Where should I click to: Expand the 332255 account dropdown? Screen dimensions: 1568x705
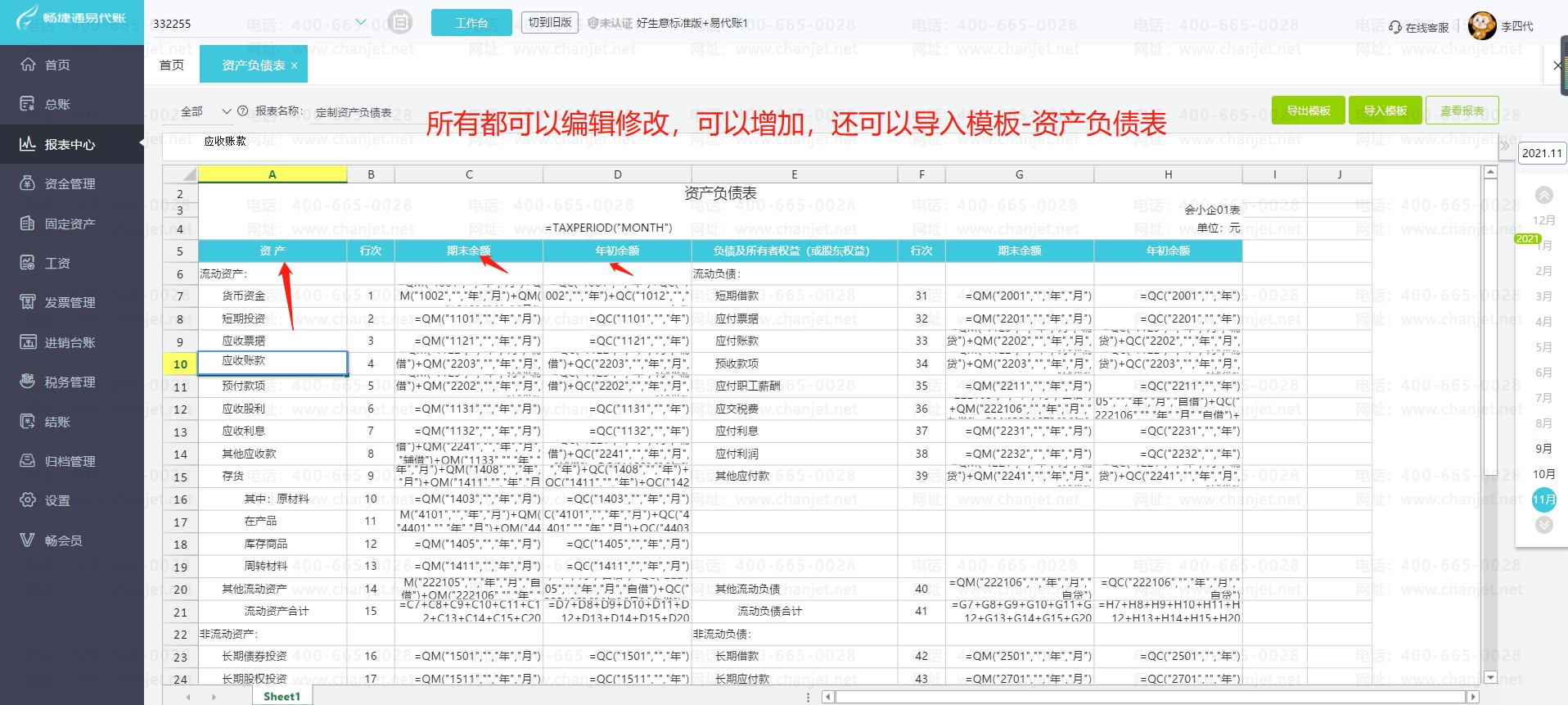[x=360, y=23]
